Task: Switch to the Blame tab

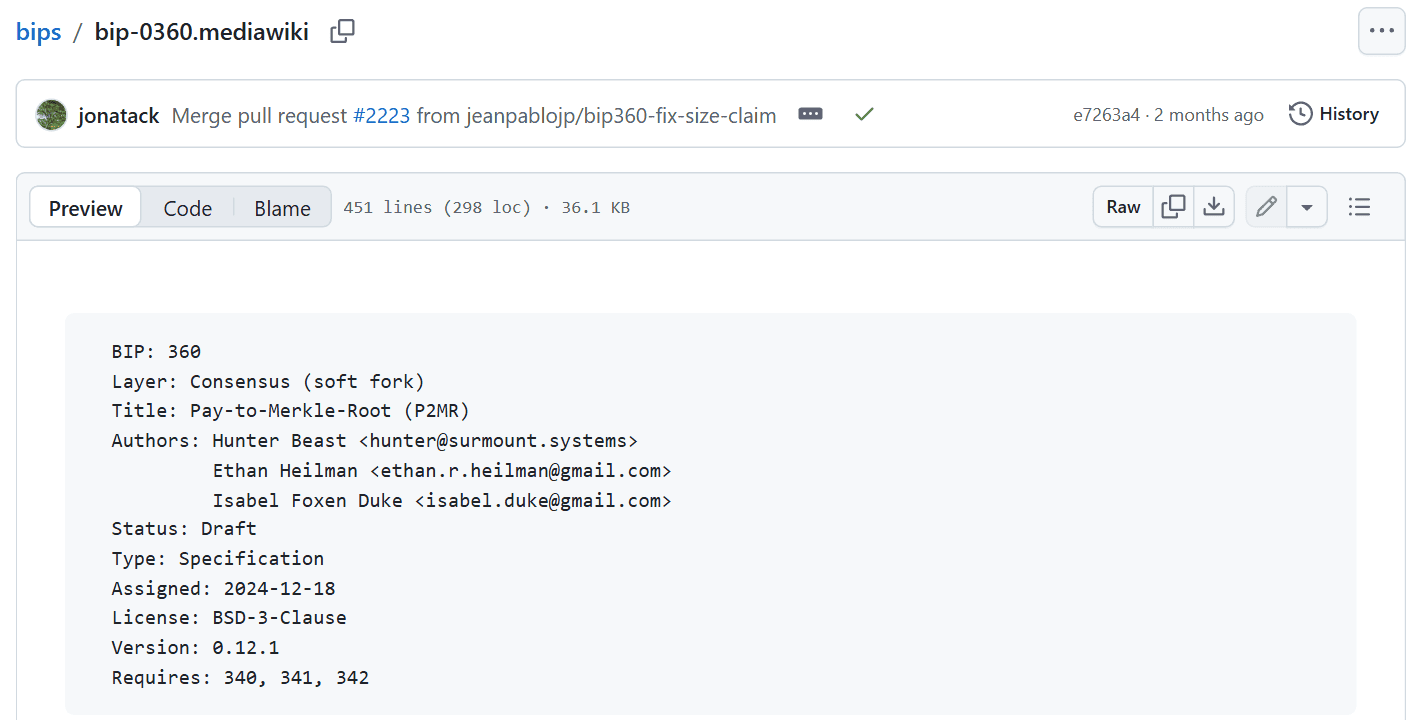Action: pyautogui.click(x=282, y=208)
